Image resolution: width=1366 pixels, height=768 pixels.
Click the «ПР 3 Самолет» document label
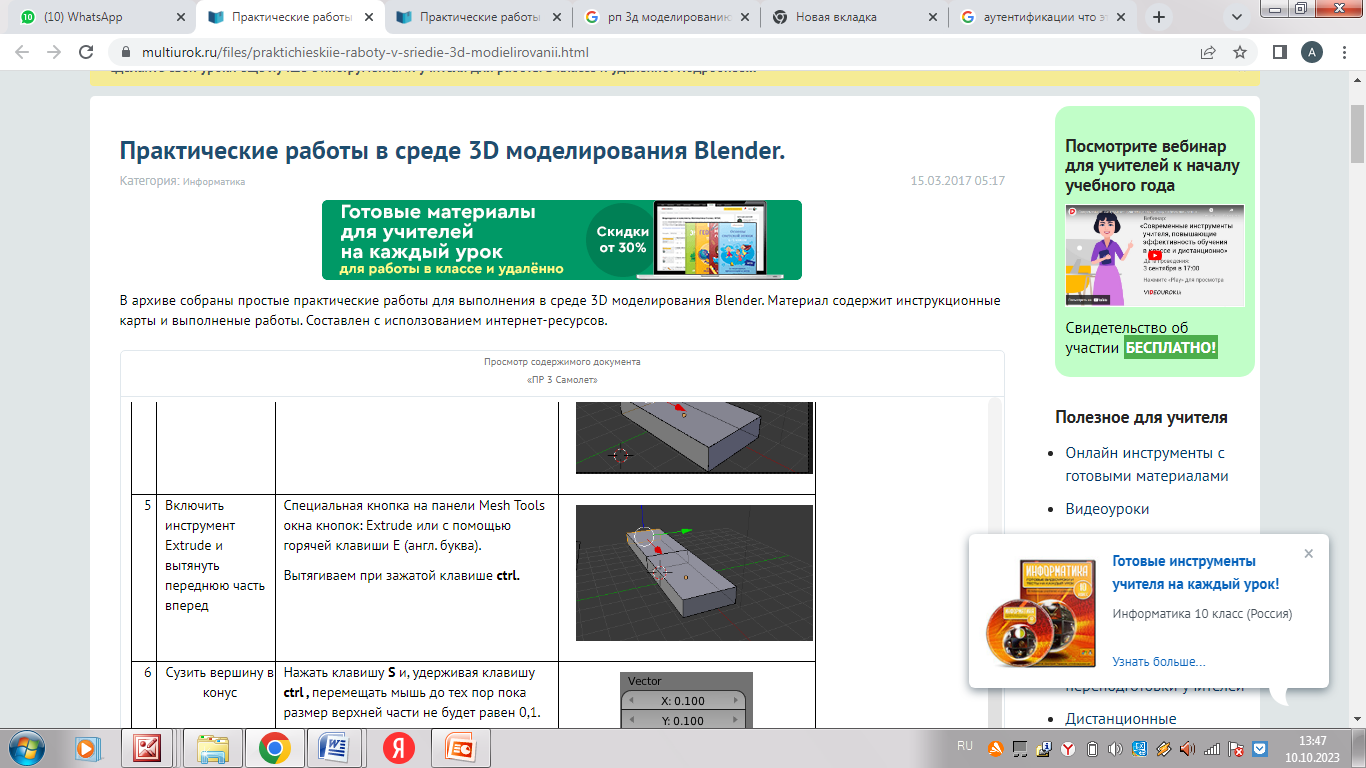pyautogui.click(x=562, y=380)
